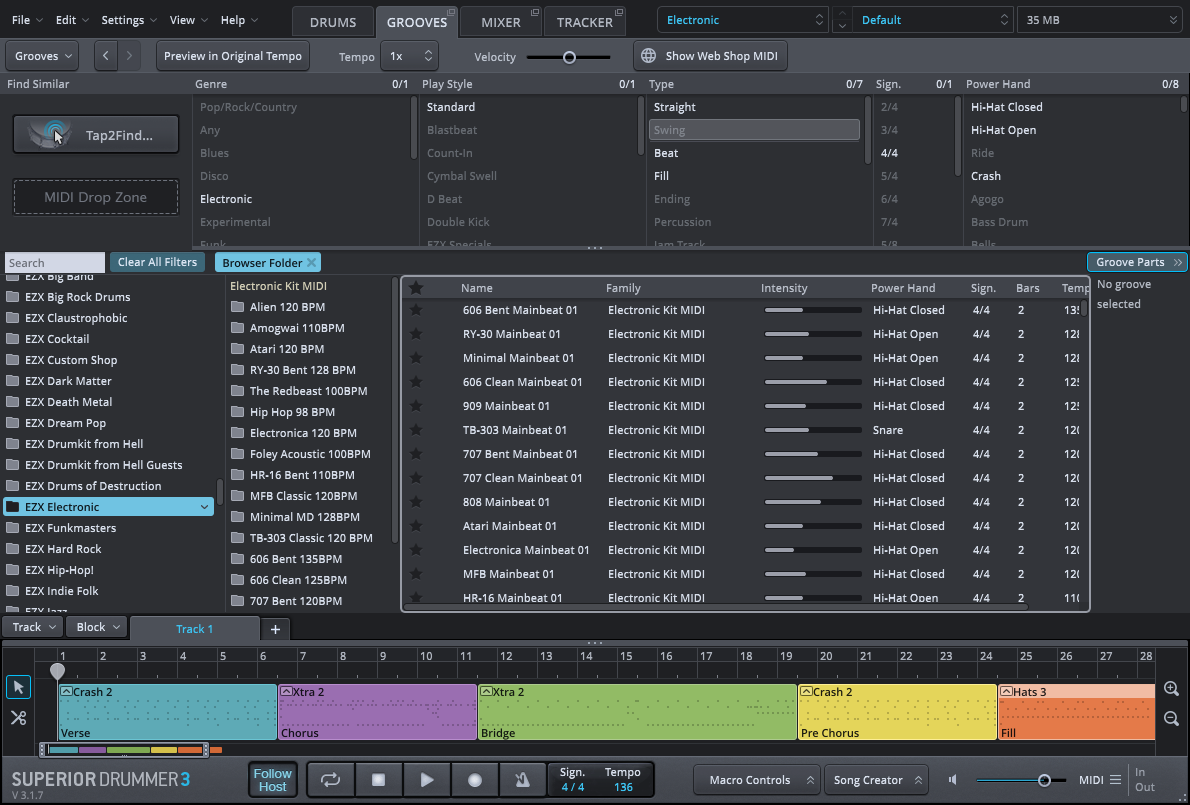Zoom in on the song track

[1171, 689]
